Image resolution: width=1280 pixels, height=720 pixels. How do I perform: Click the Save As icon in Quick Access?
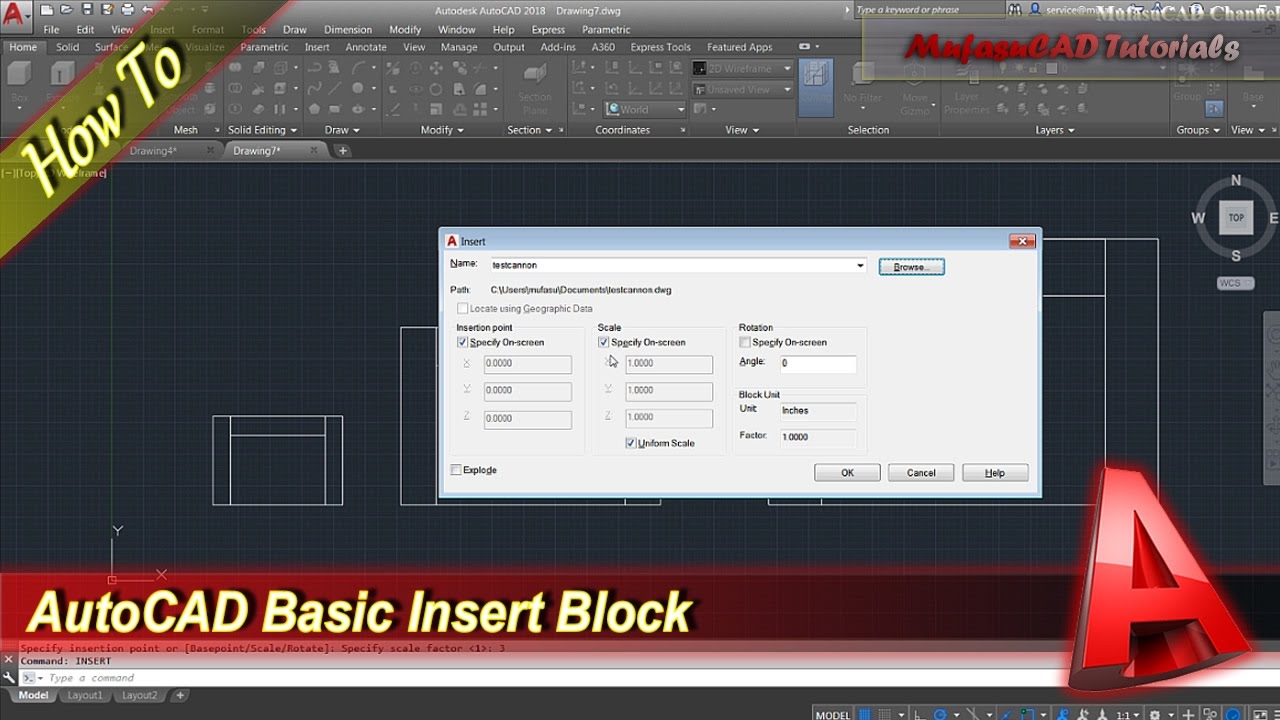106,10
